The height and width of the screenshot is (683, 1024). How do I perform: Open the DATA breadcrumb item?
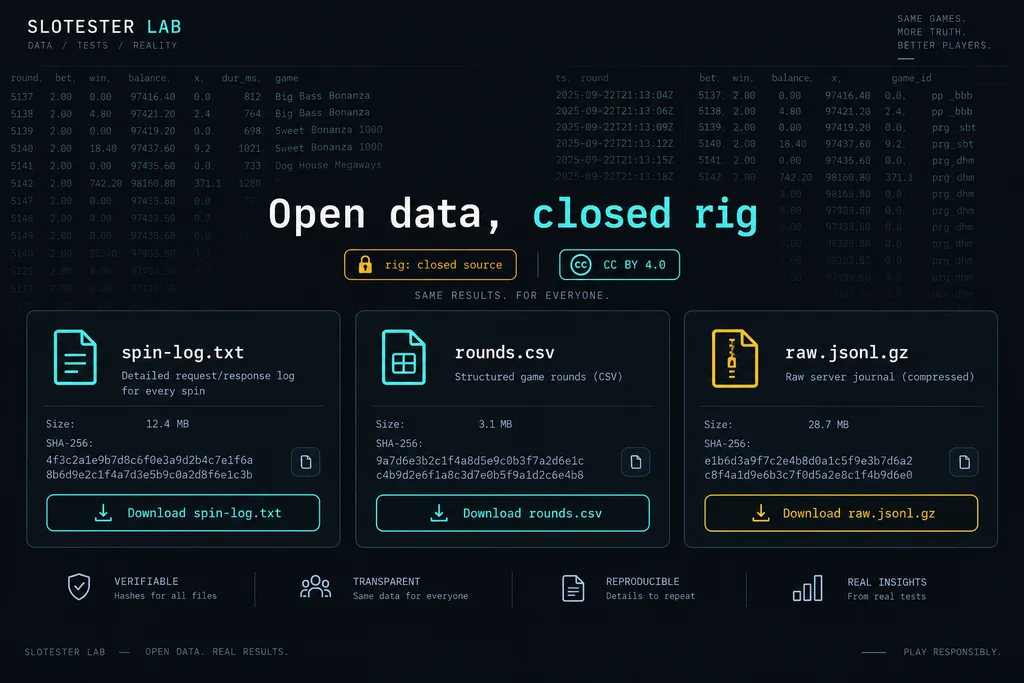point(40,46)
